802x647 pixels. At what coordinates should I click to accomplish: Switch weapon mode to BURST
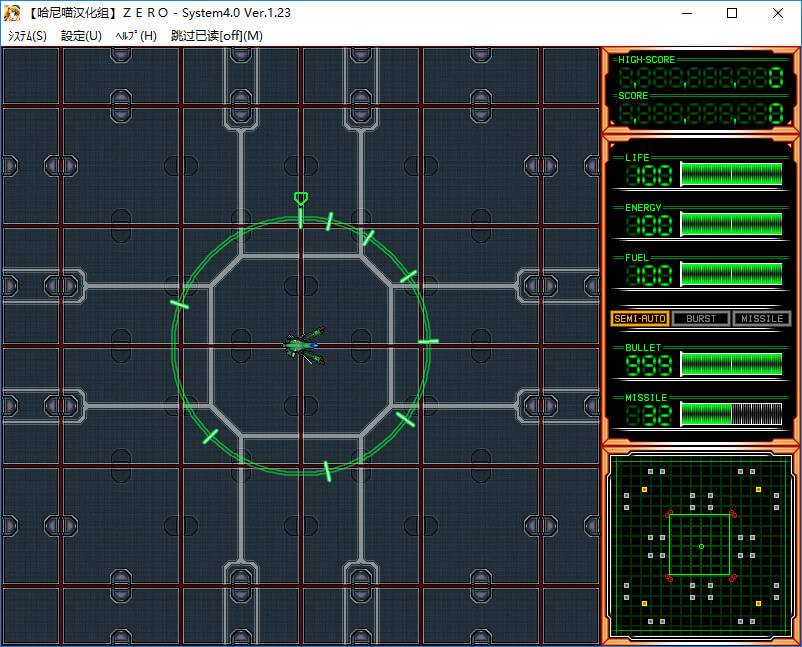700,319
